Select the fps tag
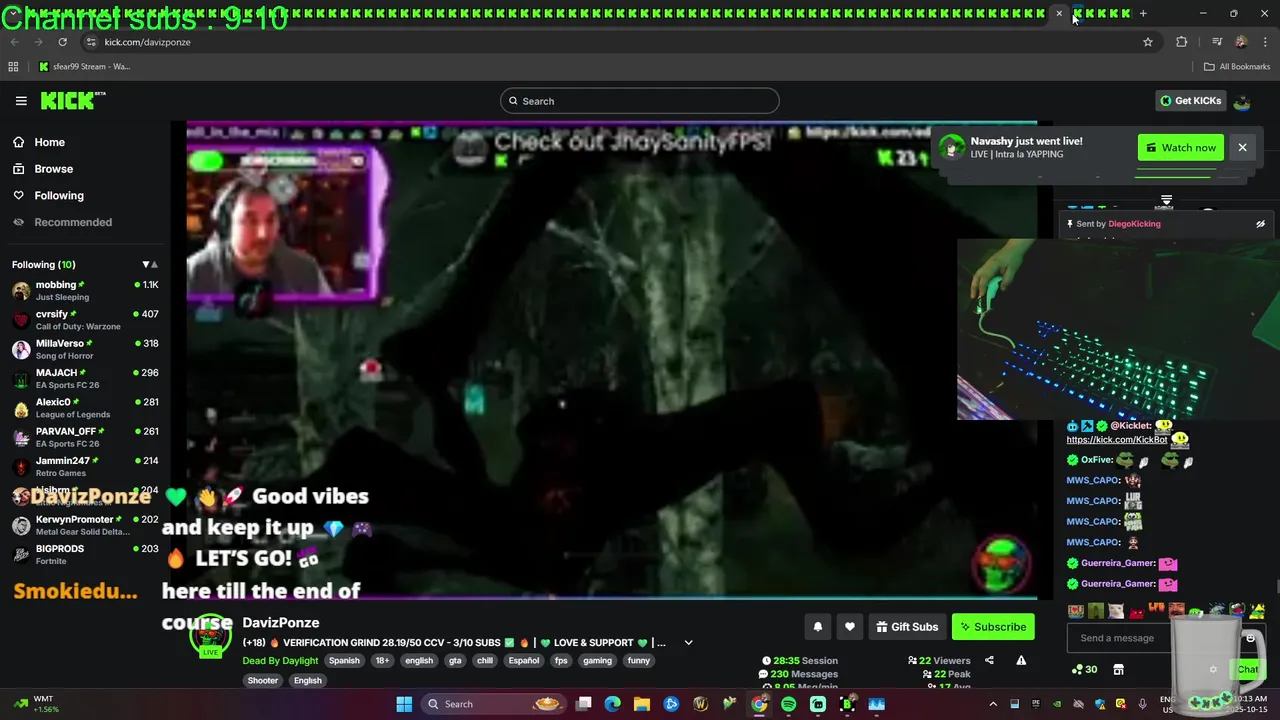Image resolution: width=1280 pixels, height=720 pixels. point(561,661)
